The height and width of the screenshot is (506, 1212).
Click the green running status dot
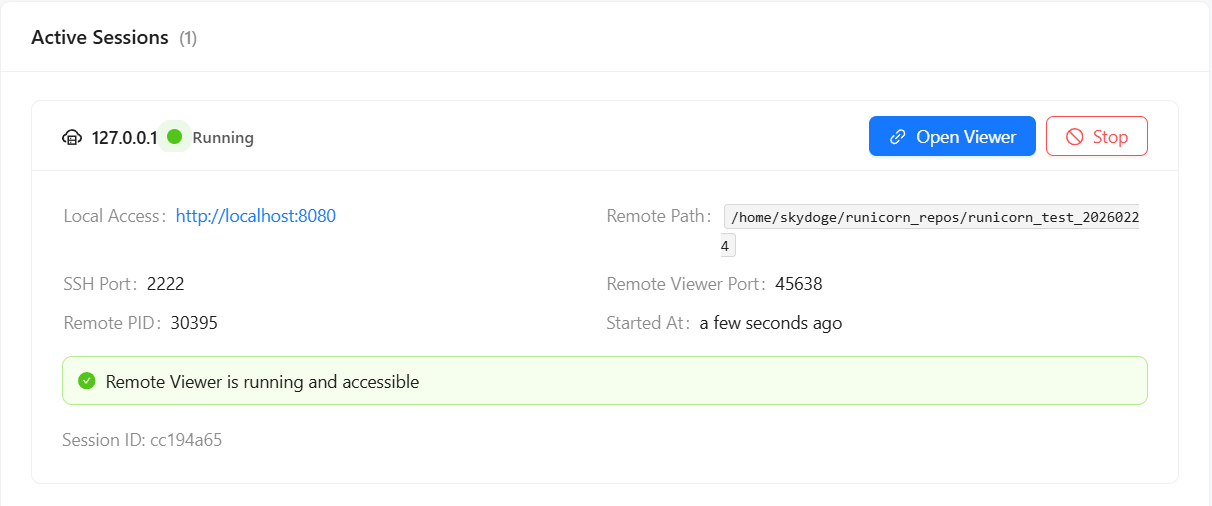[175, 137]
